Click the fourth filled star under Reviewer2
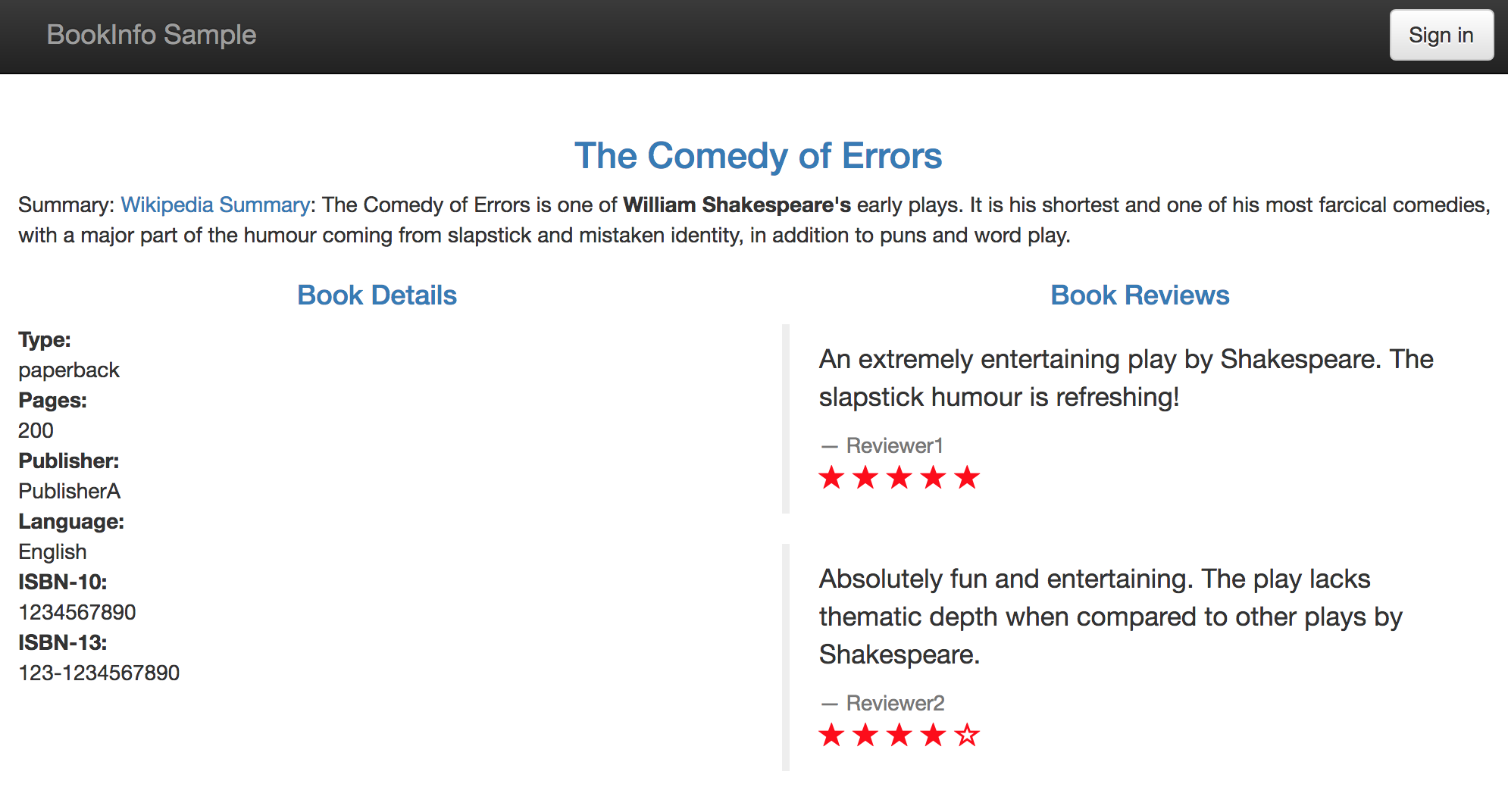This screenshot has width=1508, height=812. (x=933, y=735)
